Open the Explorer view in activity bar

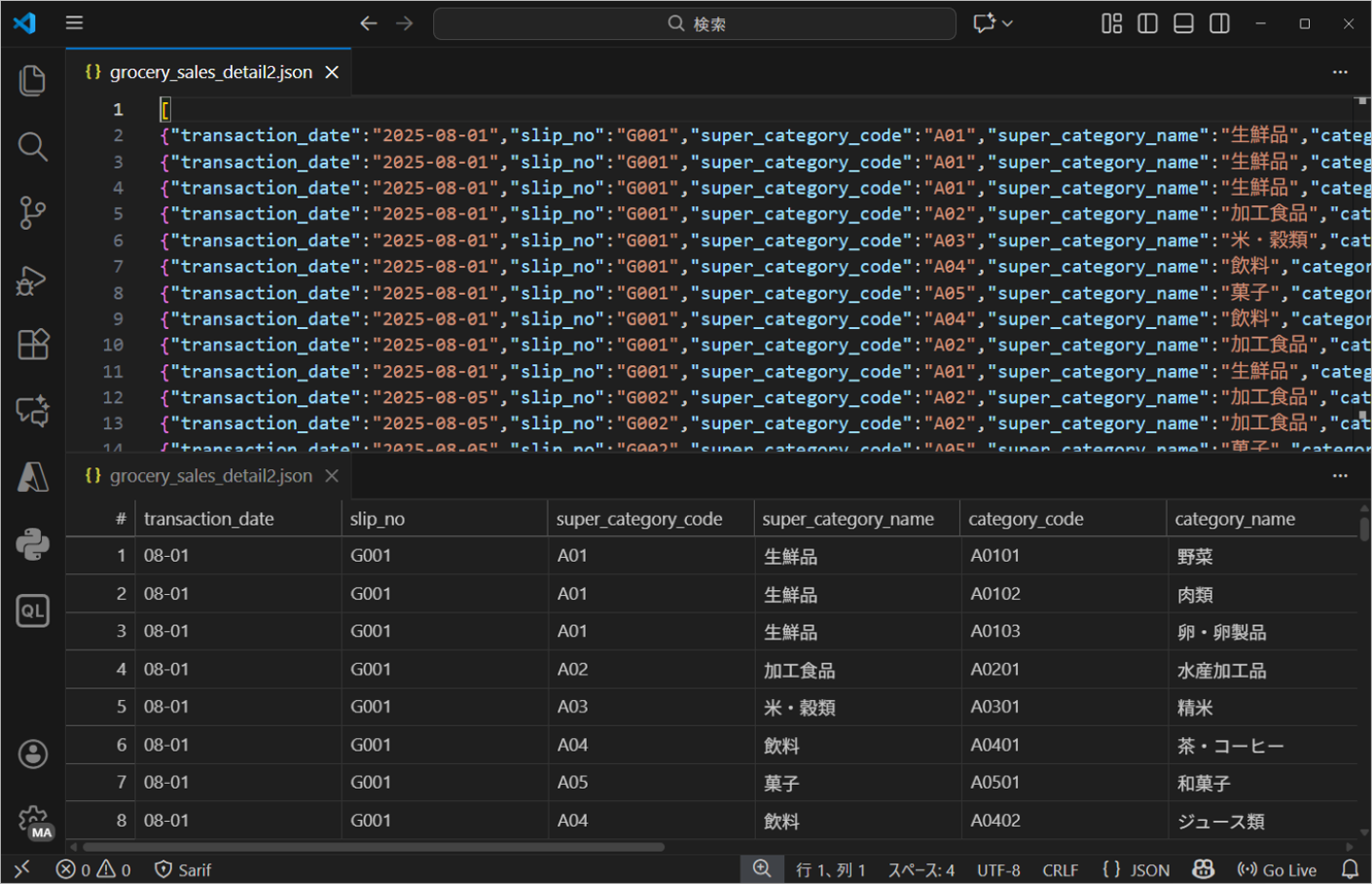click(32, 81)
